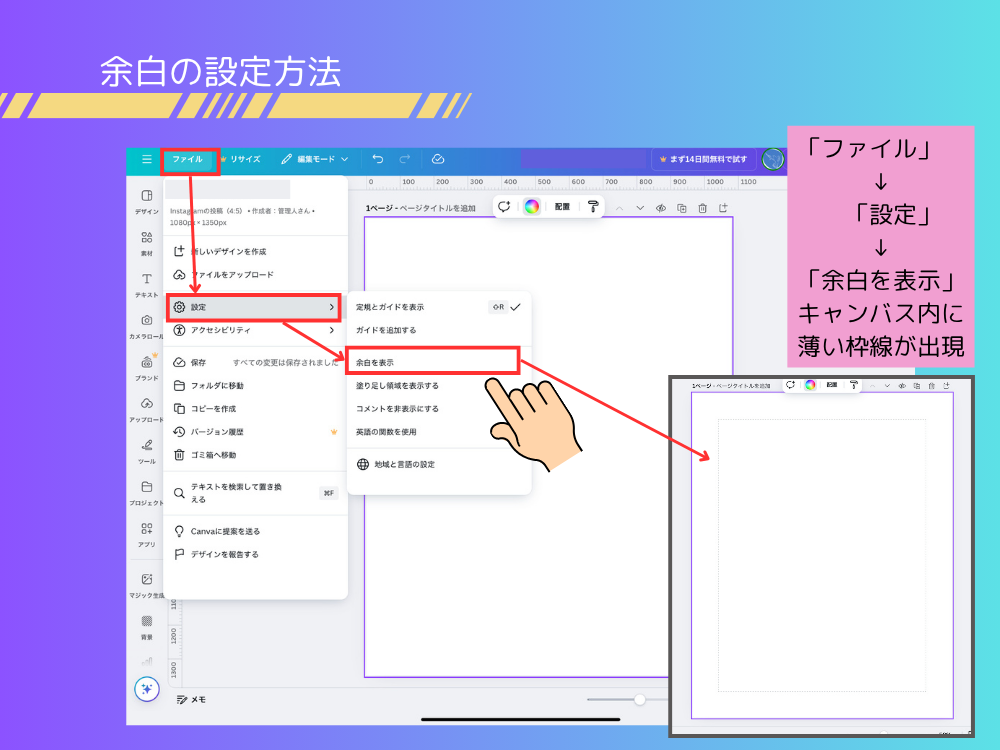
Task: Click Canvaに提案を送る entry
Action: (x=255, y=531)
